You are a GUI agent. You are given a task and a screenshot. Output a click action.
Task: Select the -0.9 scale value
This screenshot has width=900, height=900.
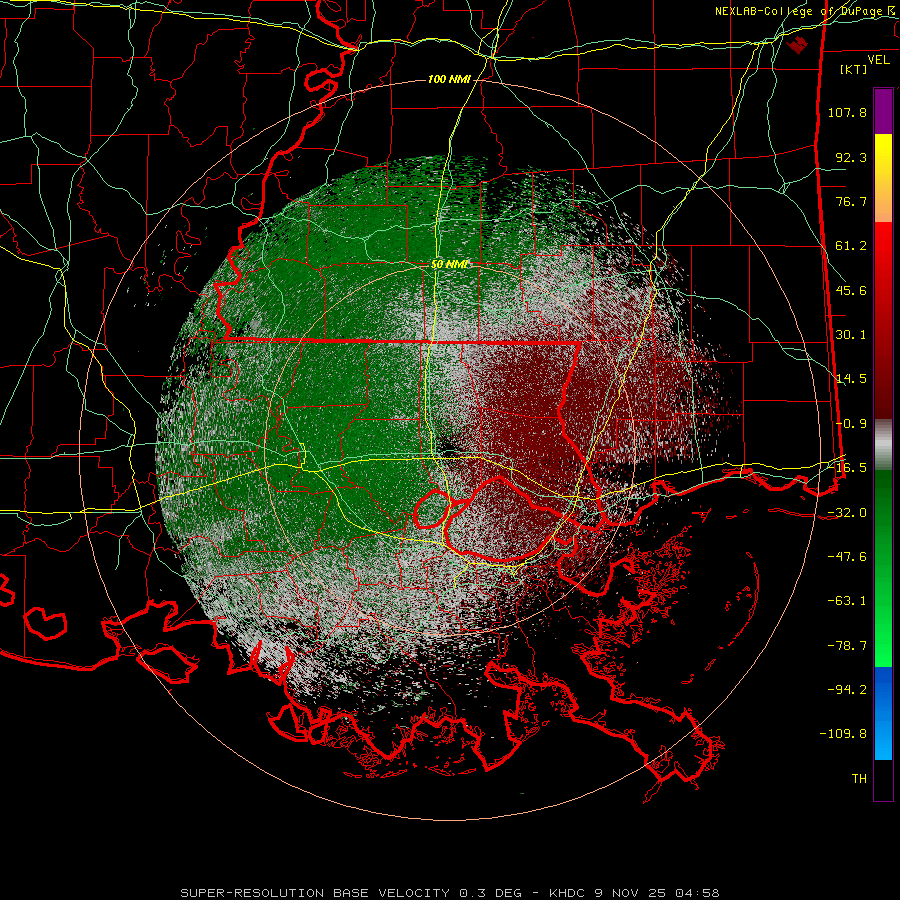851,424
